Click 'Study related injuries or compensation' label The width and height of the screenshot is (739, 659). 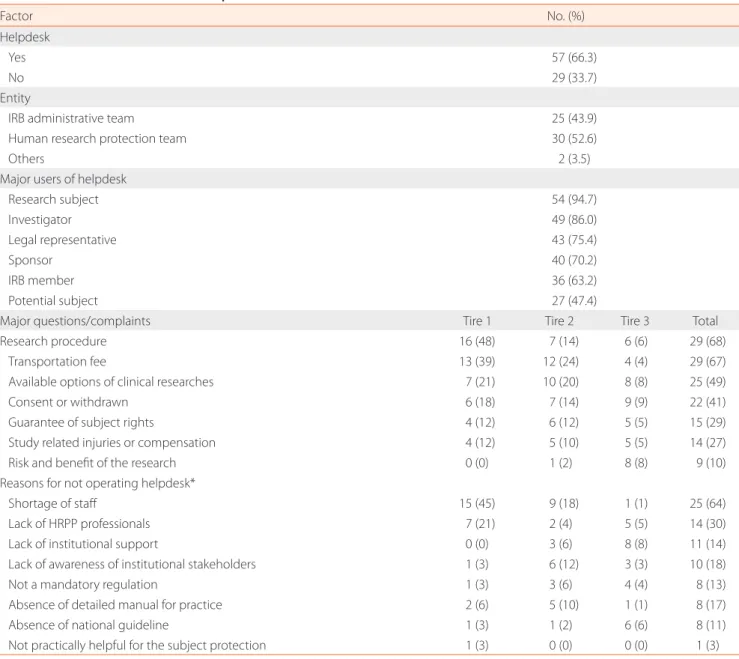(x=112, y=443)
